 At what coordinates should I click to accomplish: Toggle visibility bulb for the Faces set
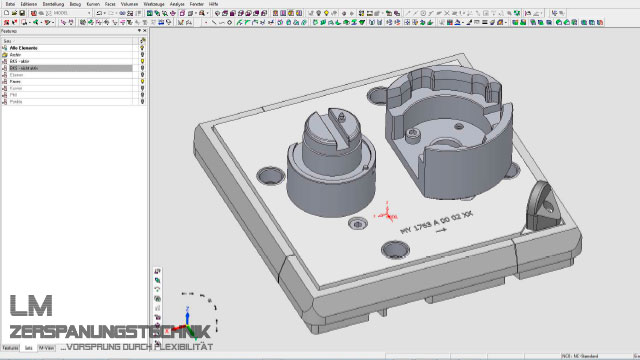(x=142, y=82)
